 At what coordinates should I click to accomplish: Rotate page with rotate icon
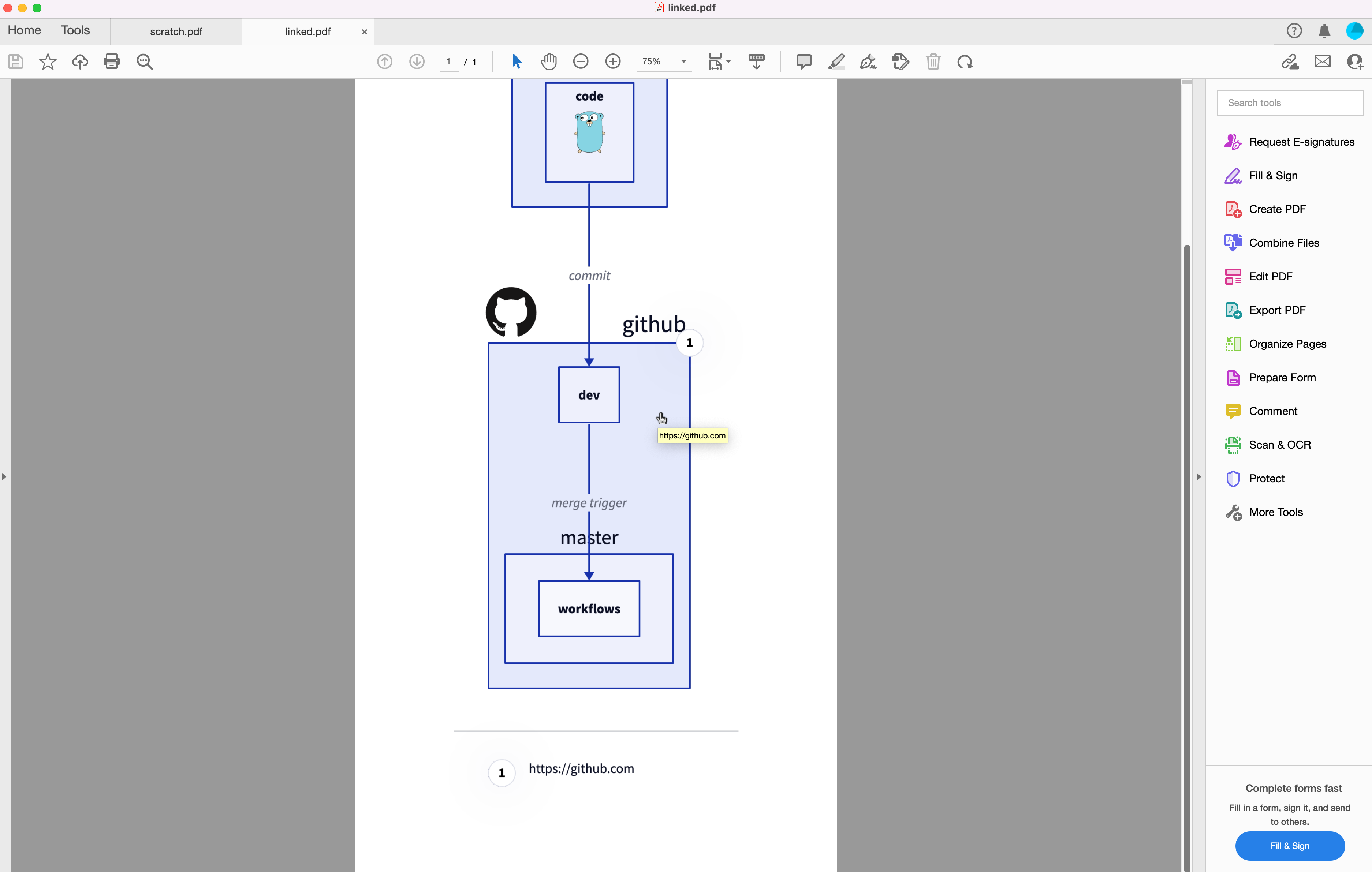965,61
